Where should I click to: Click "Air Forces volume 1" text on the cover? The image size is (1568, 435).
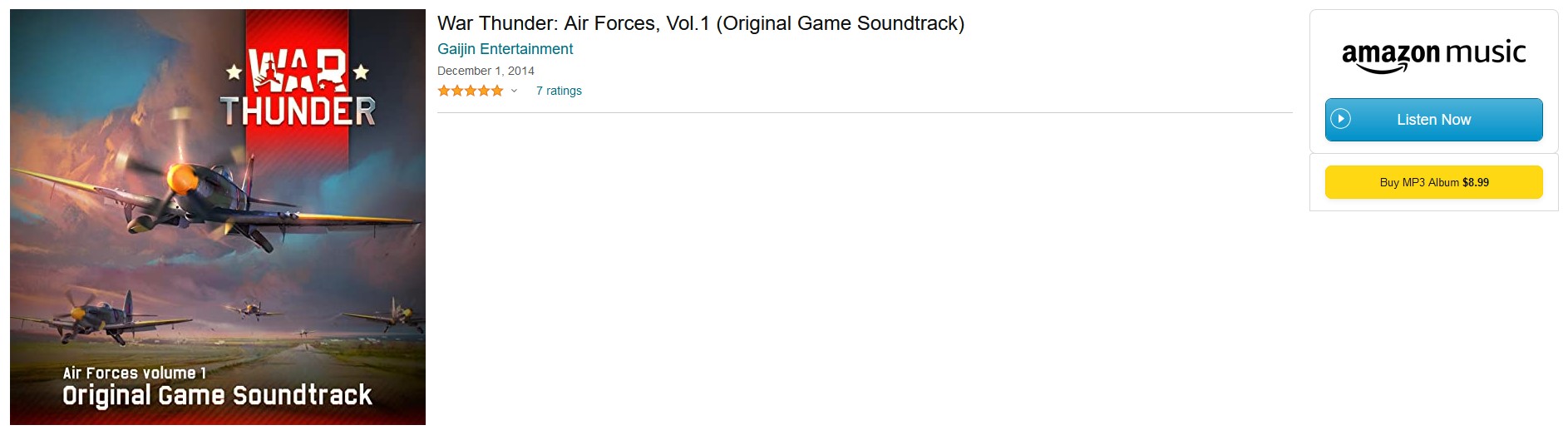[135, 373]
